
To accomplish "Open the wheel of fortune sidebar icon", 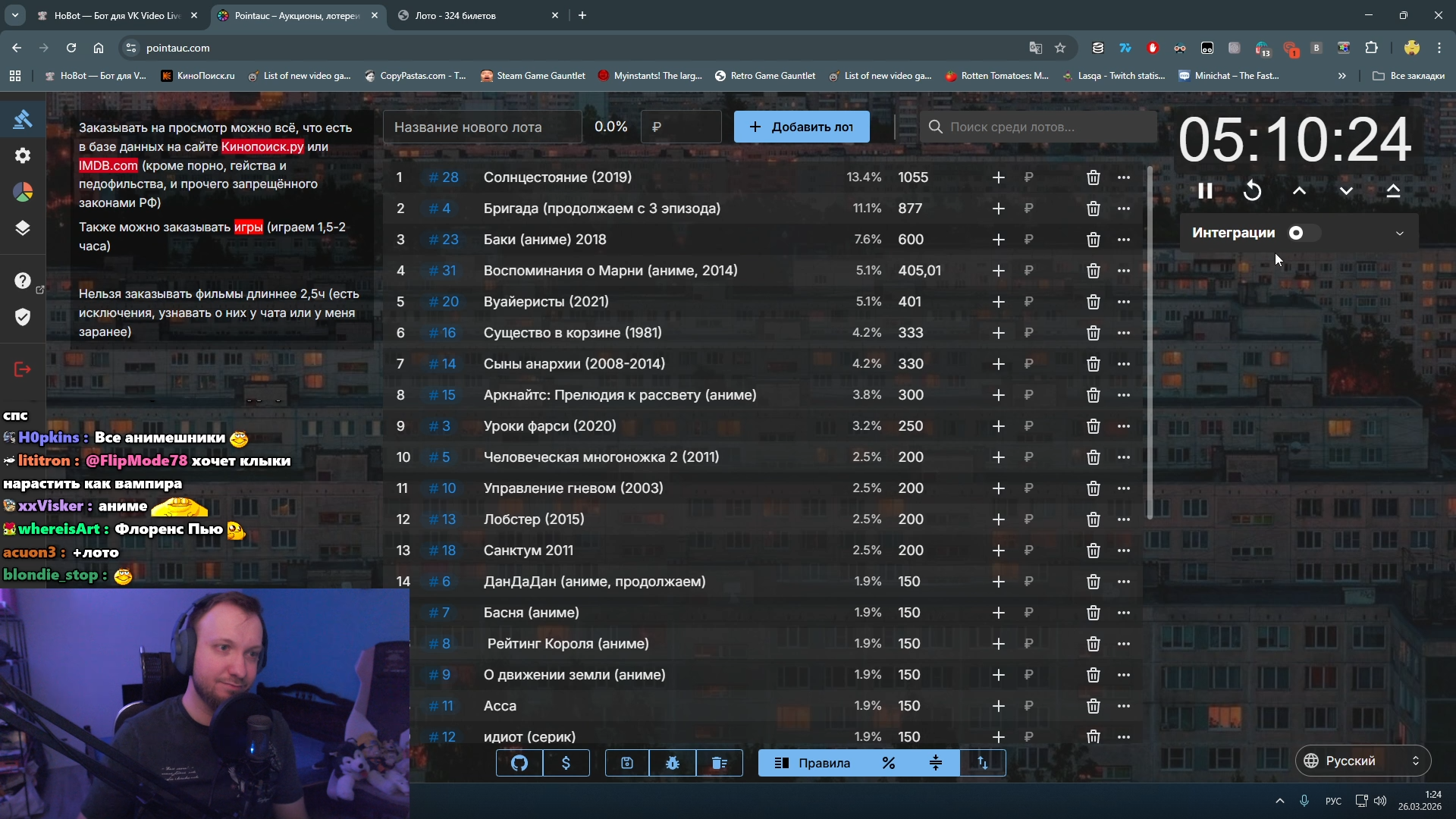I will click(x=23, y=192).
